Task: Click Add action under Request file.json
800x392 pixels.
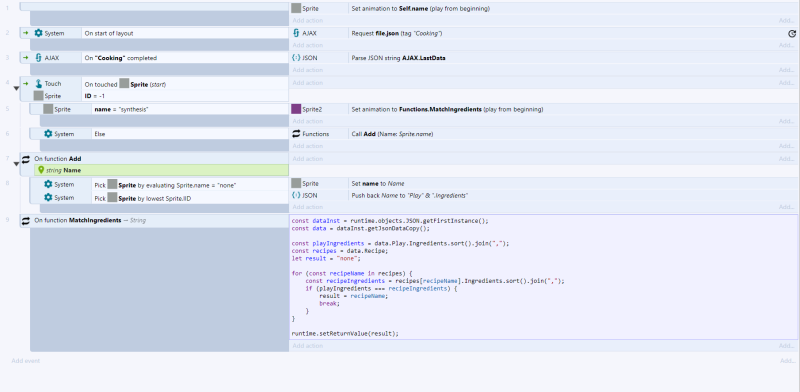Action: pos(307,45)
